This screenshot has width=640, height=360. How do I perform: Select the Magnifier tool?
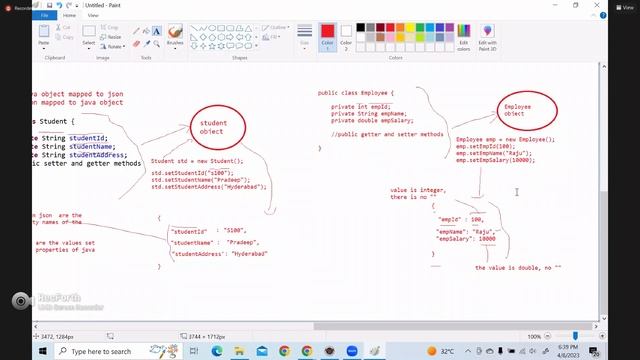tap(157, 44)
